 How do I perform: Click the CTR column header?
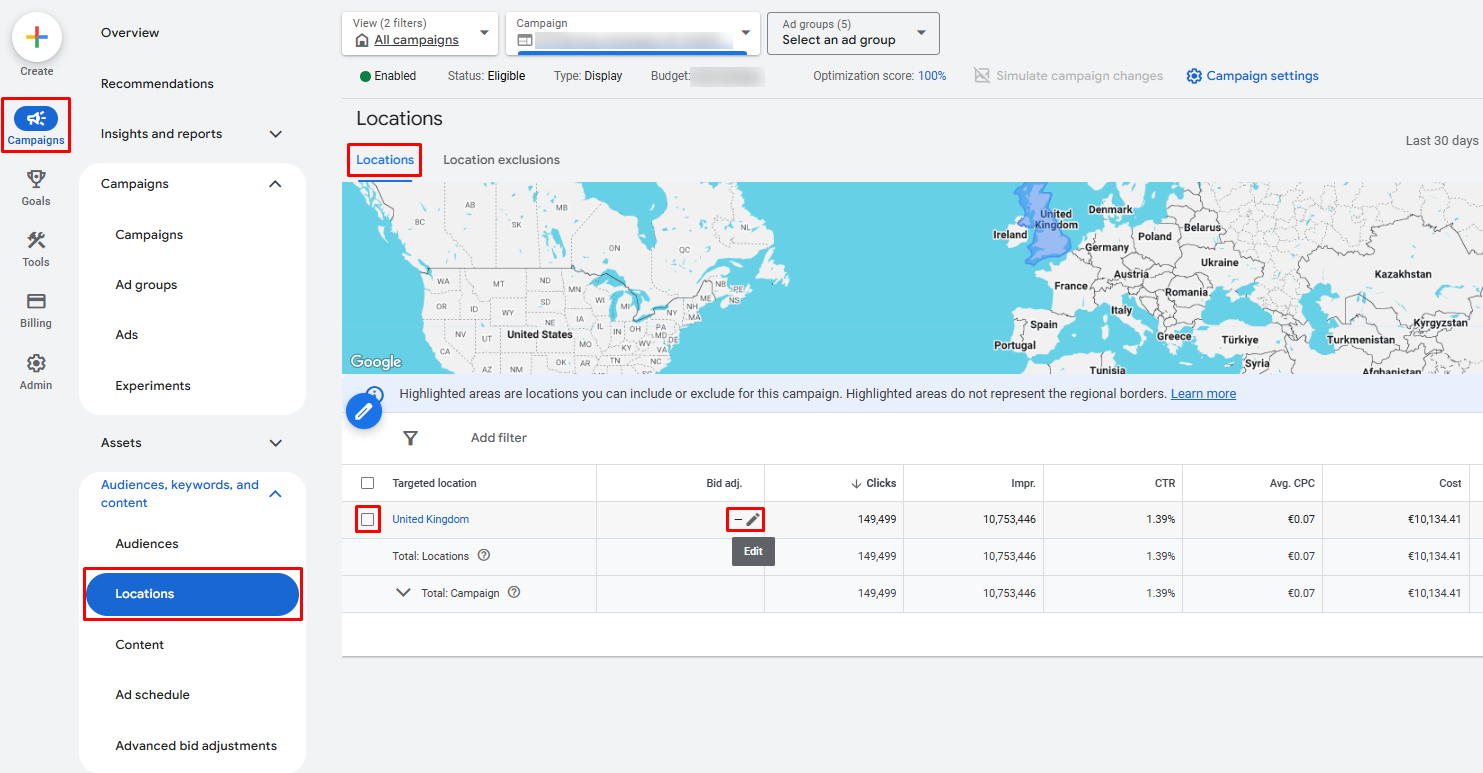point(1165,483)
